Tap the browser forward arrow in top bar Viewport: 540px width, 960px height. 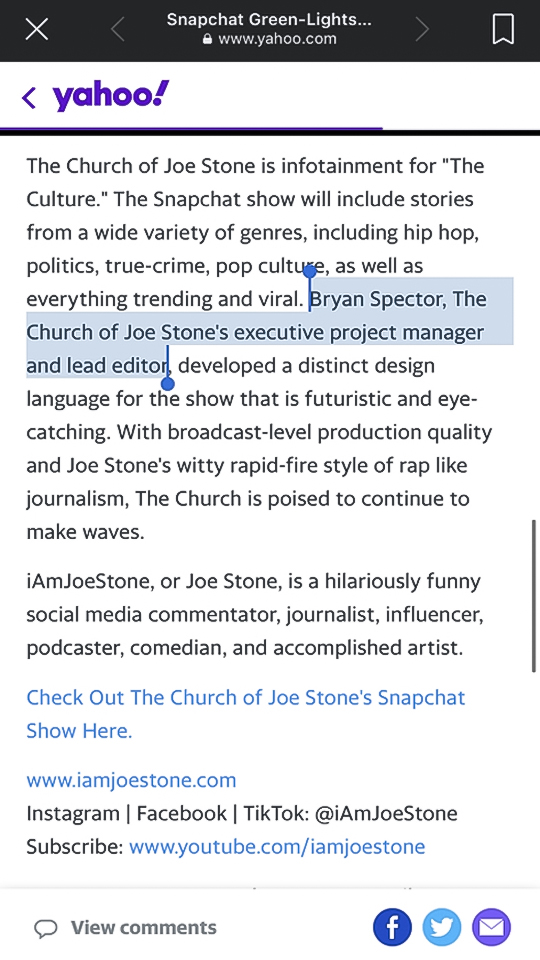422,29
